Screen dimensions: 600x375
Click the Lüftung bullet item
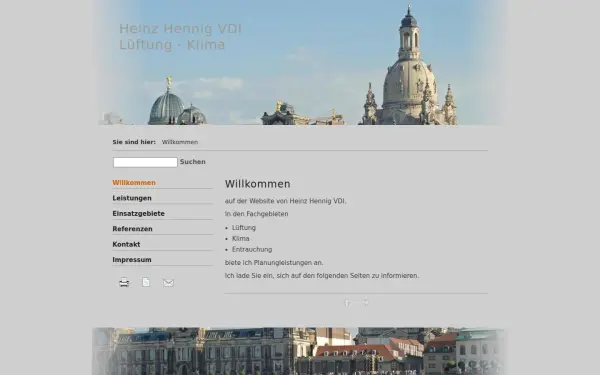(244, 228)
